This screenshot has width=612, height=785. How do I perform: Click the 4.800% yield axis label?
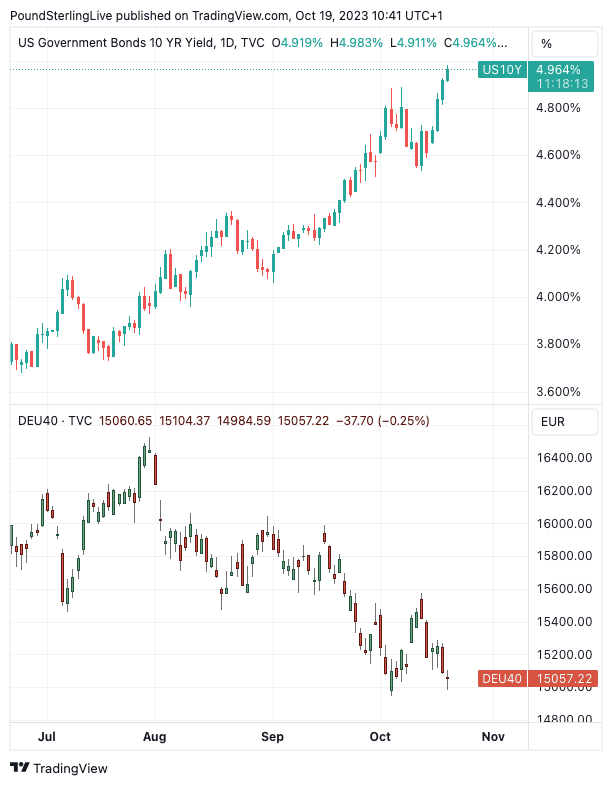559,107
